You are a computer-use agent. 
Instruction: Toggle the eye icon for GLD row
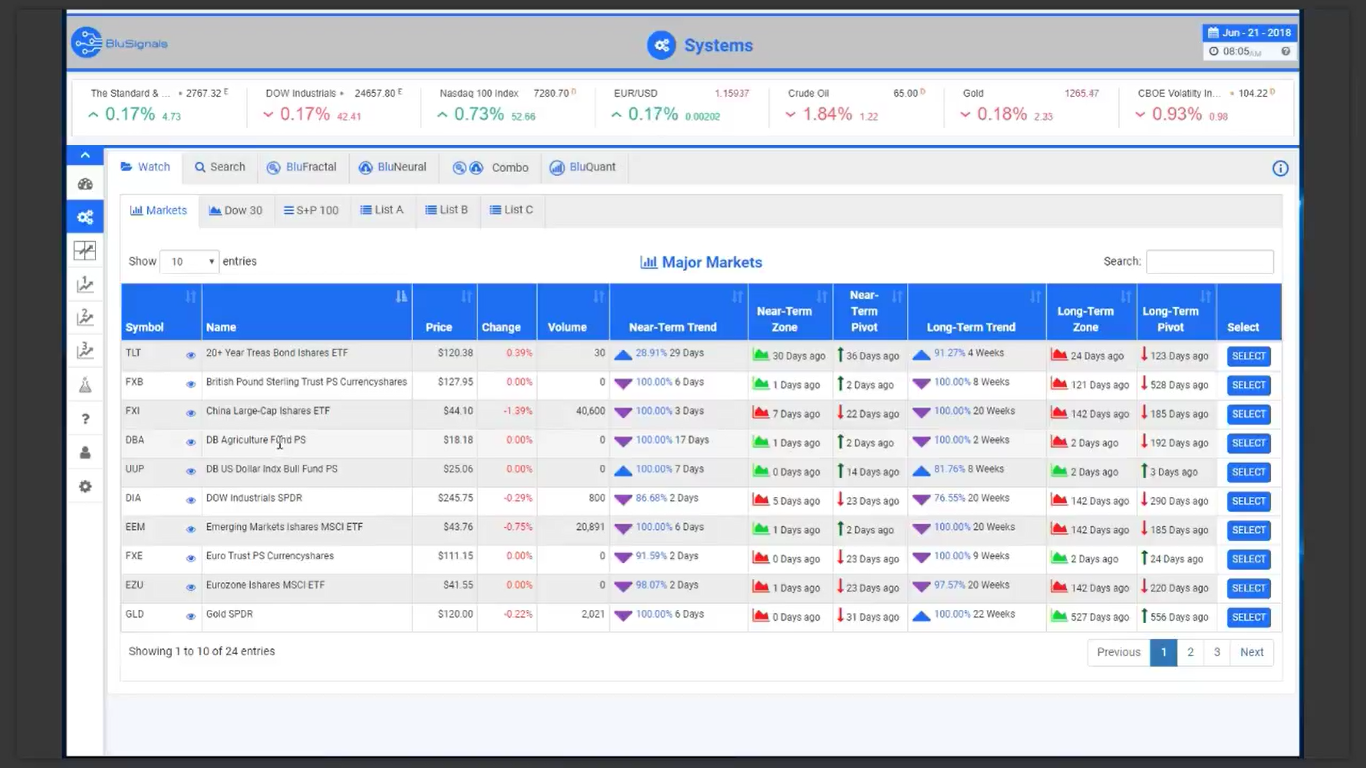tap(190, 616)
